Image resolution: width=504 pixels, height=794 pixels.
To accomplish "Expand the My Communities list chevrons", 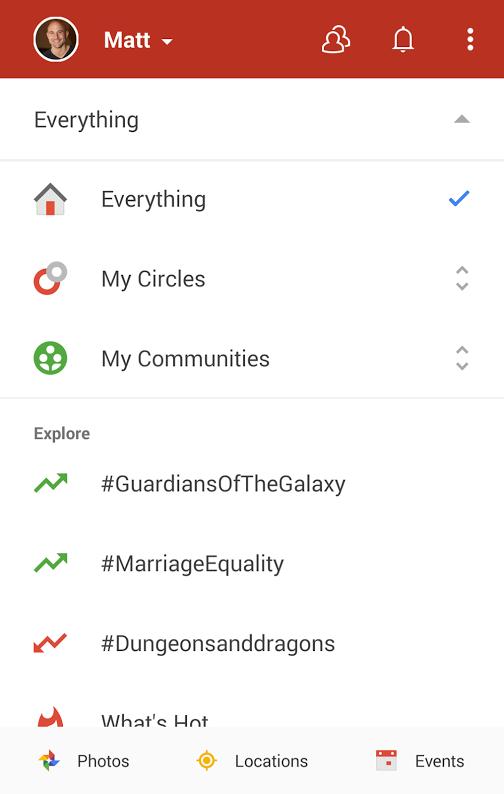I will [462, 359].
